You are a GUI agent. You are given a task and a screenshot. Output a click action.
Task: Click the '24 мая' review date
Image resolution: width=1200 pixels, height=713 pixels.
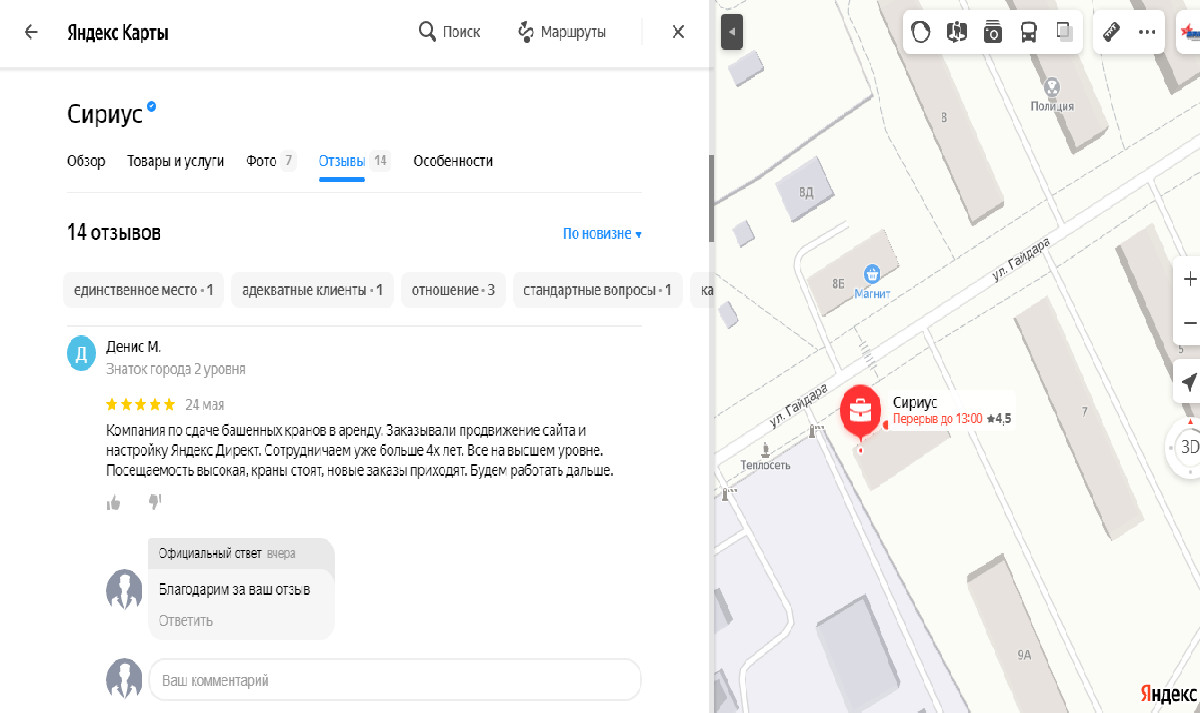point(205,405)
